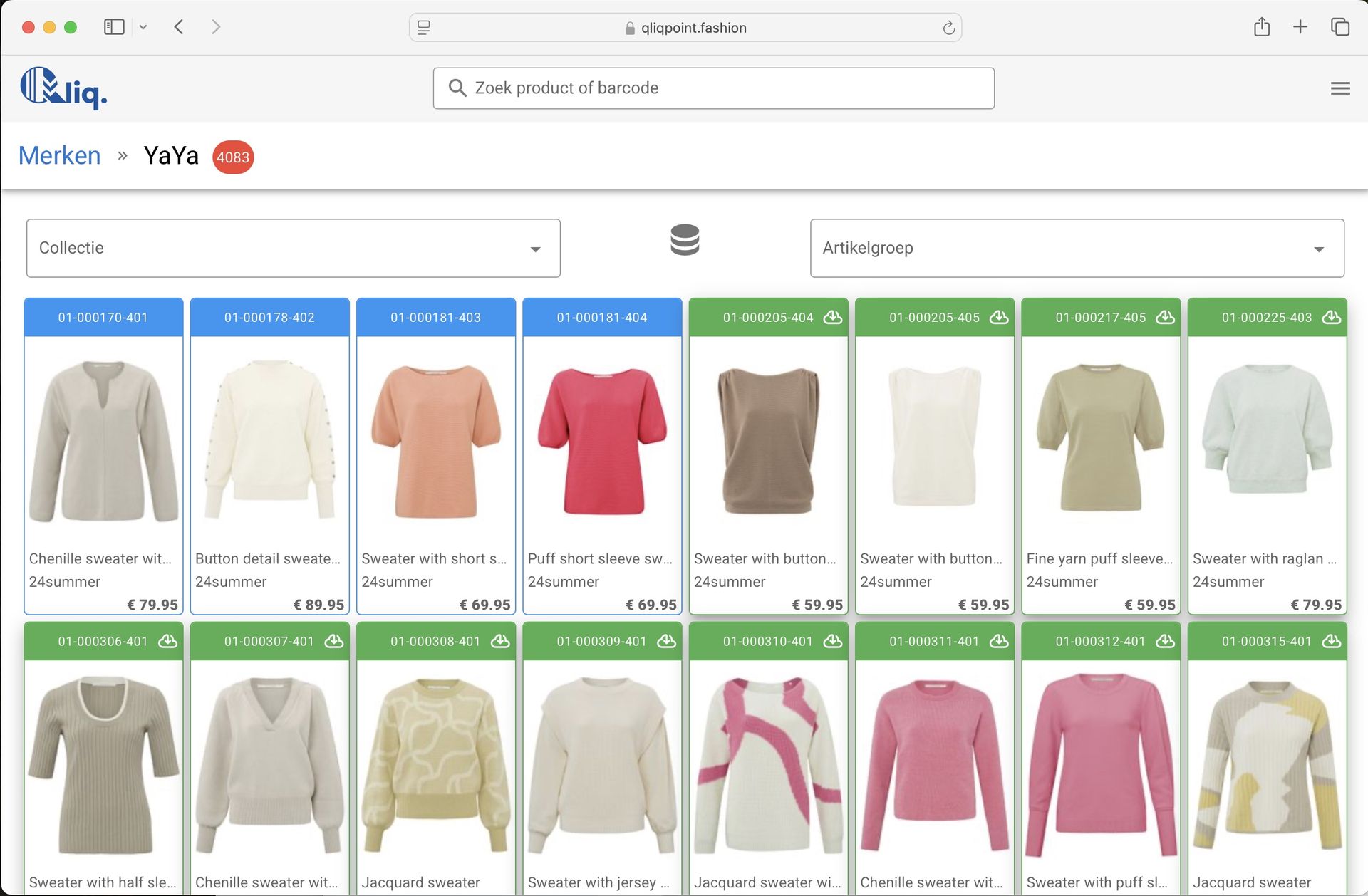Click cloud download icon on card 01-000306-401

click(167, 641)
